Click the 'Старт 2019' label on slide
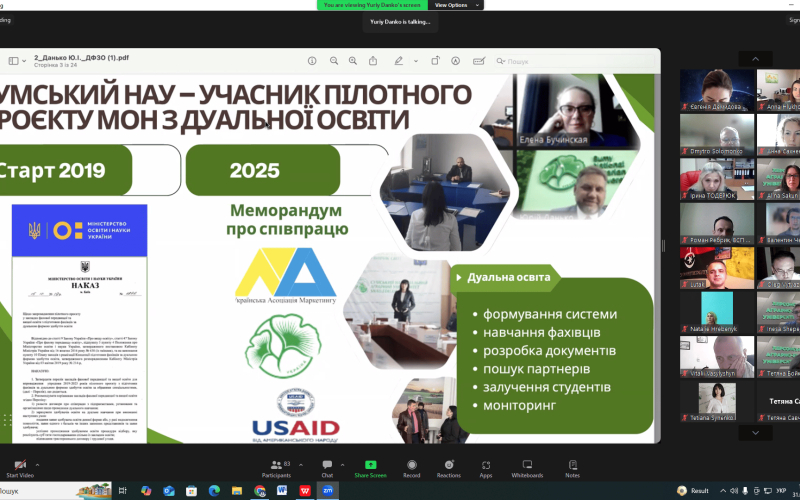Viewport: 800px width, 500px height. coord(52,170)
